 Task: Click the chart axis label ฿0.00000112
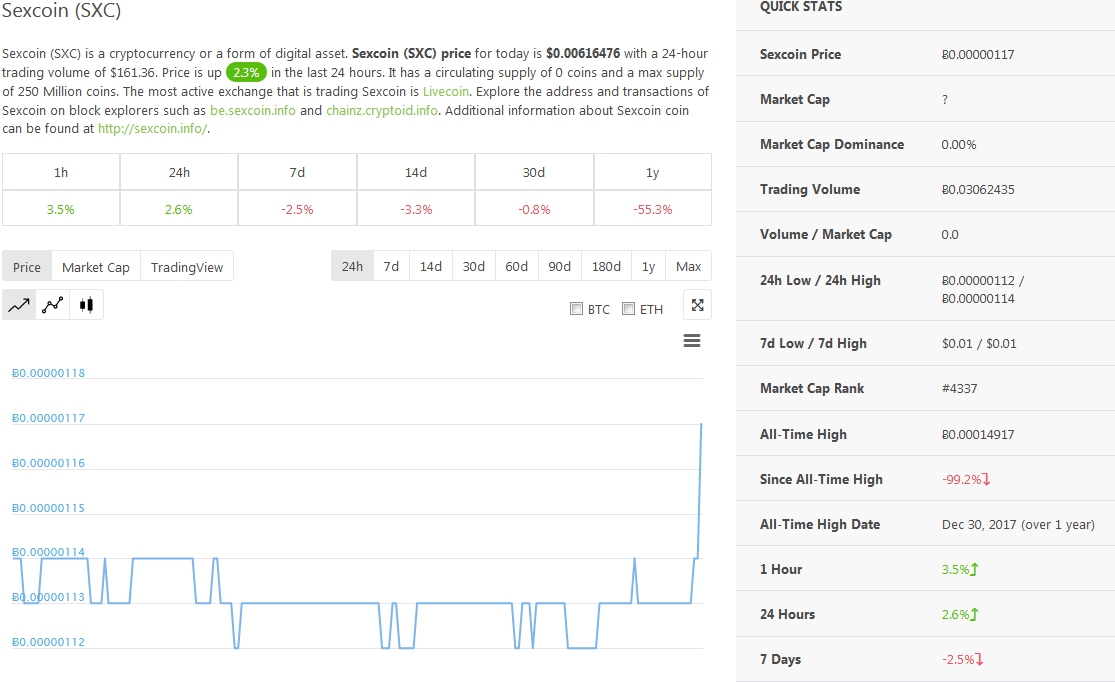point(48,641)
